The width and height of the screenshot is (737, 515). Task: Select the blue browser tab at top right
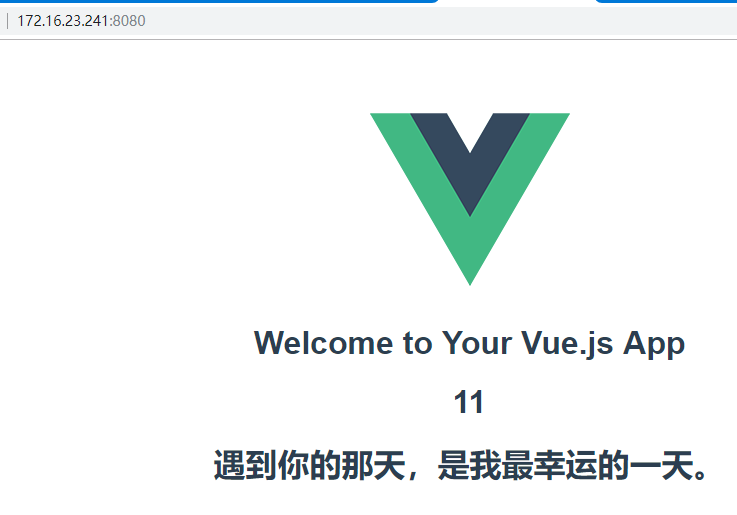[666, 1]
